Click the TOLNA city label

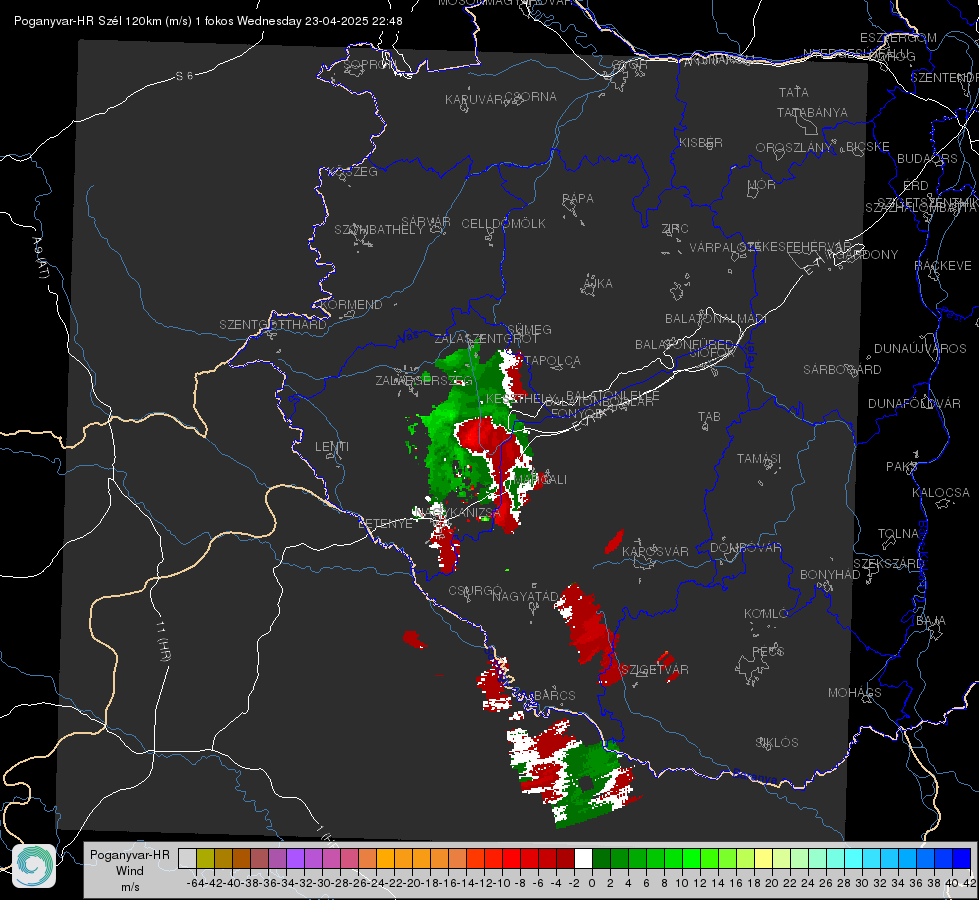pyautogui.click(x=898, y=534)
